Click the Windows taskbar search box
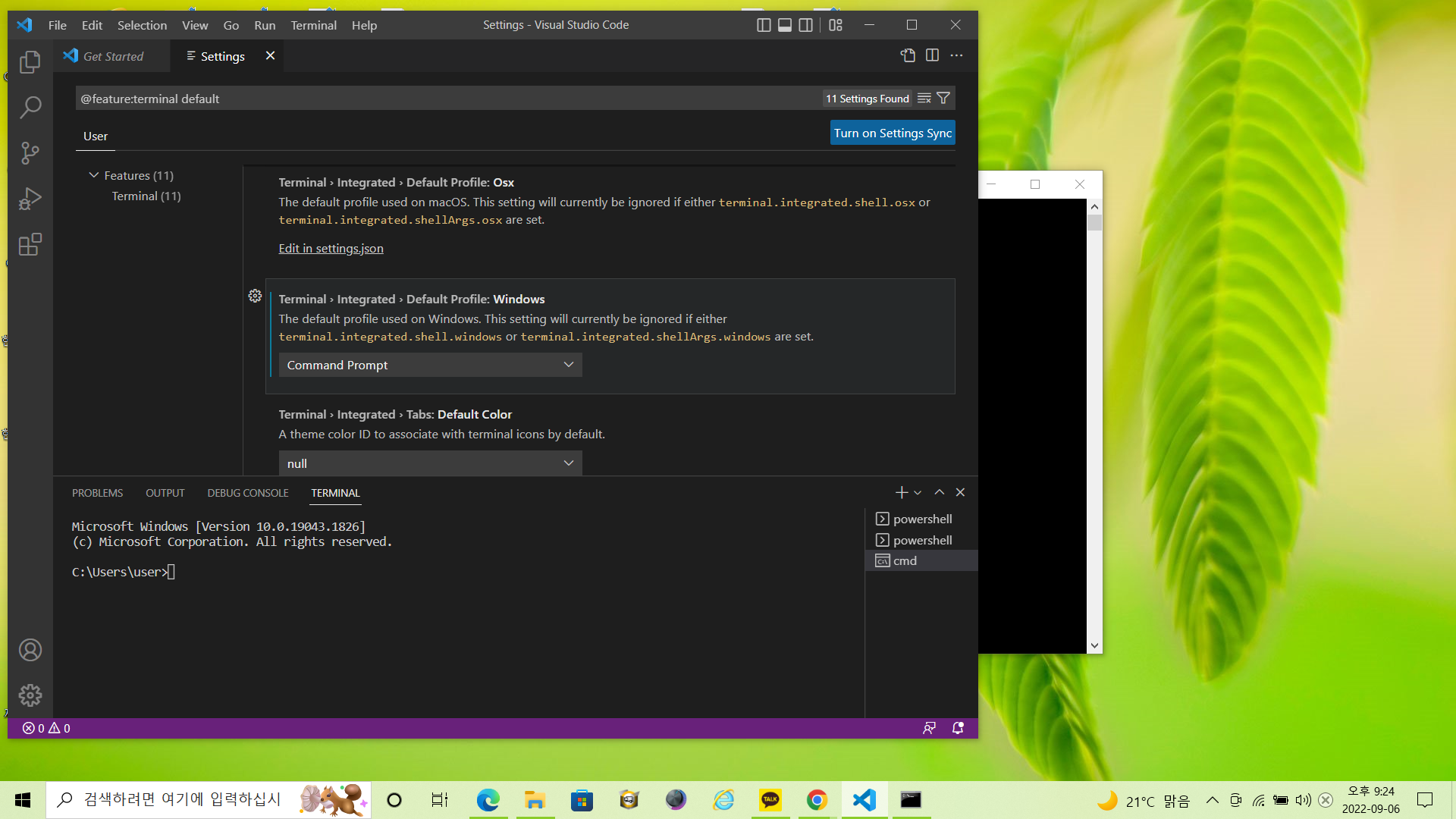This screenshot has height=819, width=1456. click(x=209, y=800)
